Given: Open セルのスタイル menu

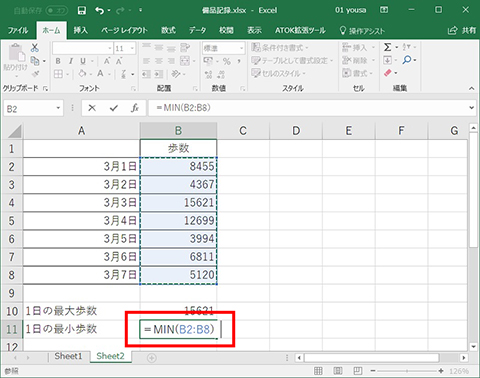Looking at the screenshot, I should point(278,73).
